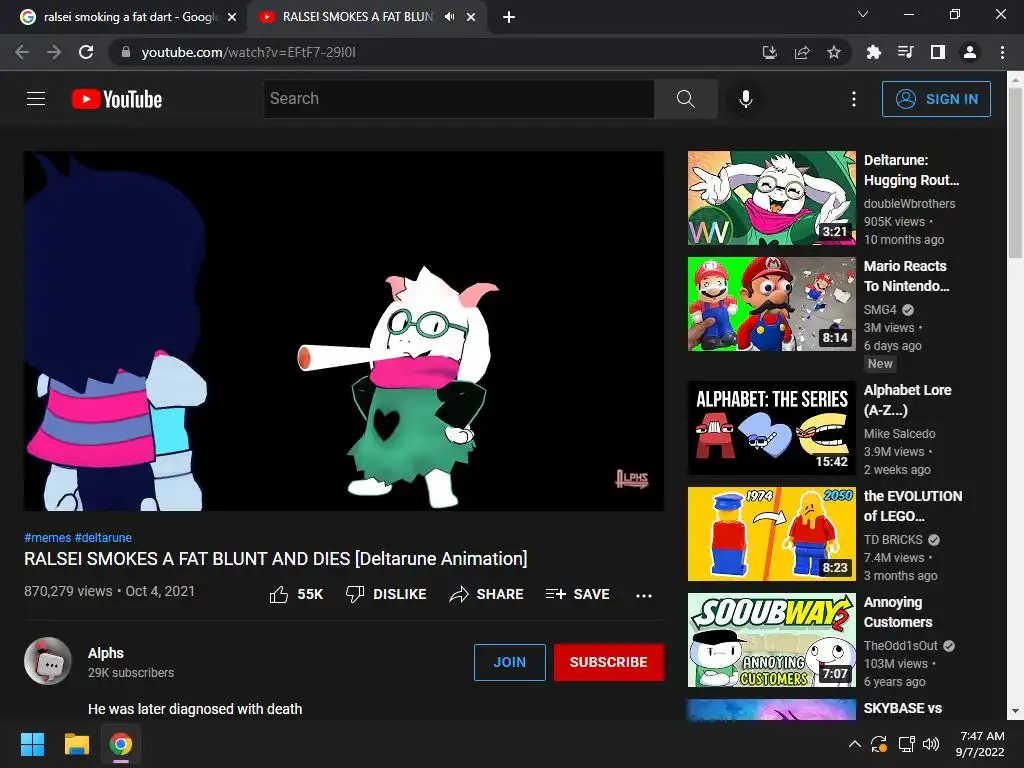Open YouTube settings three-dot menu in header
1024x768 pixels.
[854, 99]
